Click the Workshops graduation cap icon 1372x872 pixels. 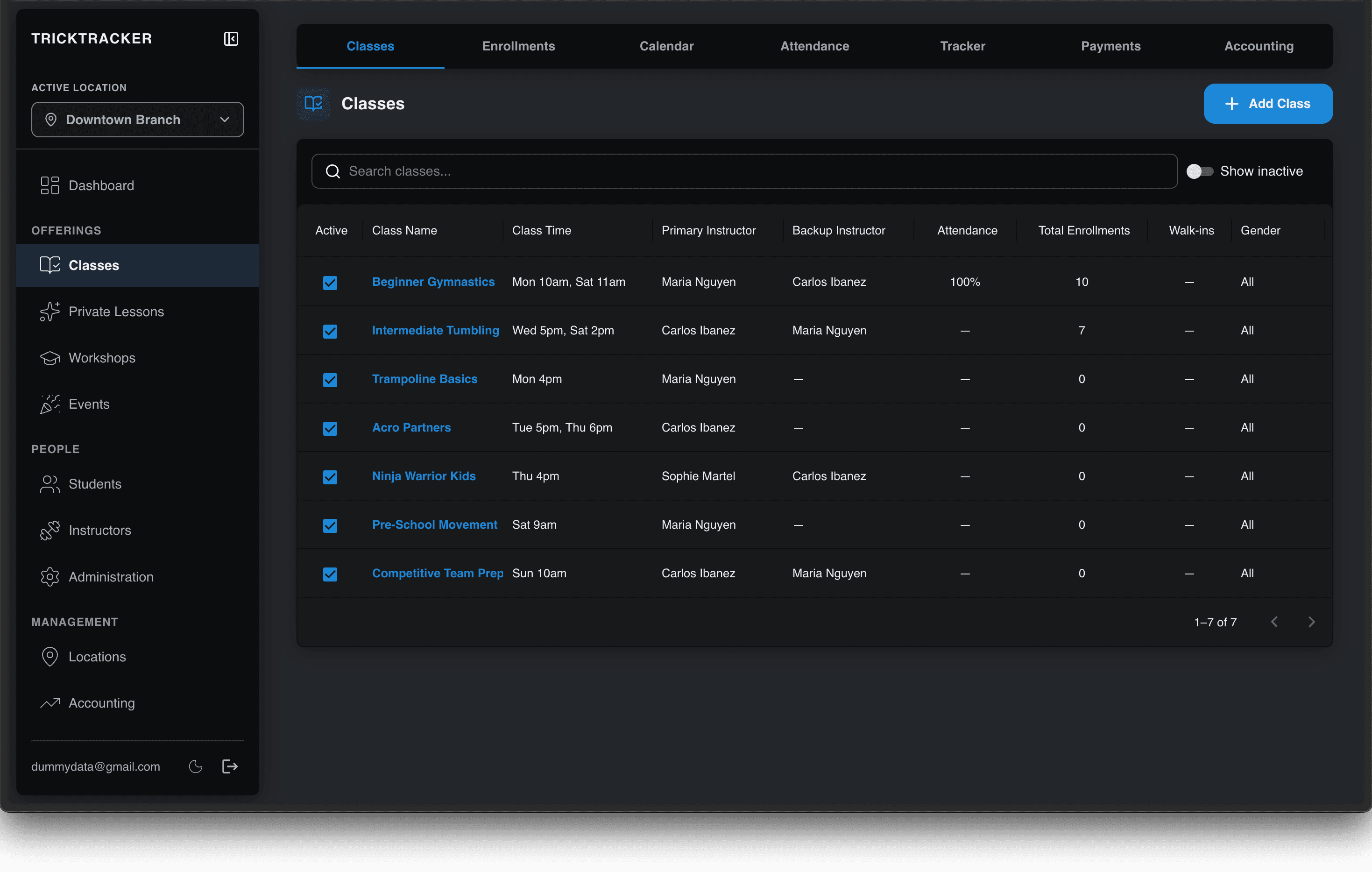(50, 358)
